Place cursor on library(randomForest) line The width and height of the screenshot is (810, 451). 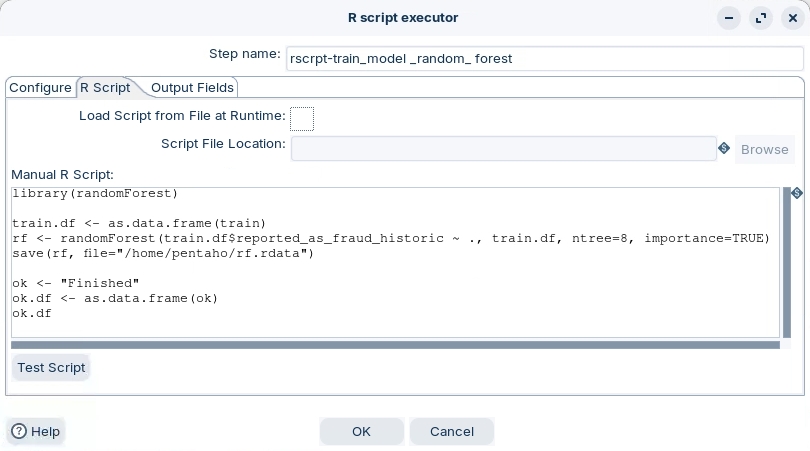click(95, 193)
